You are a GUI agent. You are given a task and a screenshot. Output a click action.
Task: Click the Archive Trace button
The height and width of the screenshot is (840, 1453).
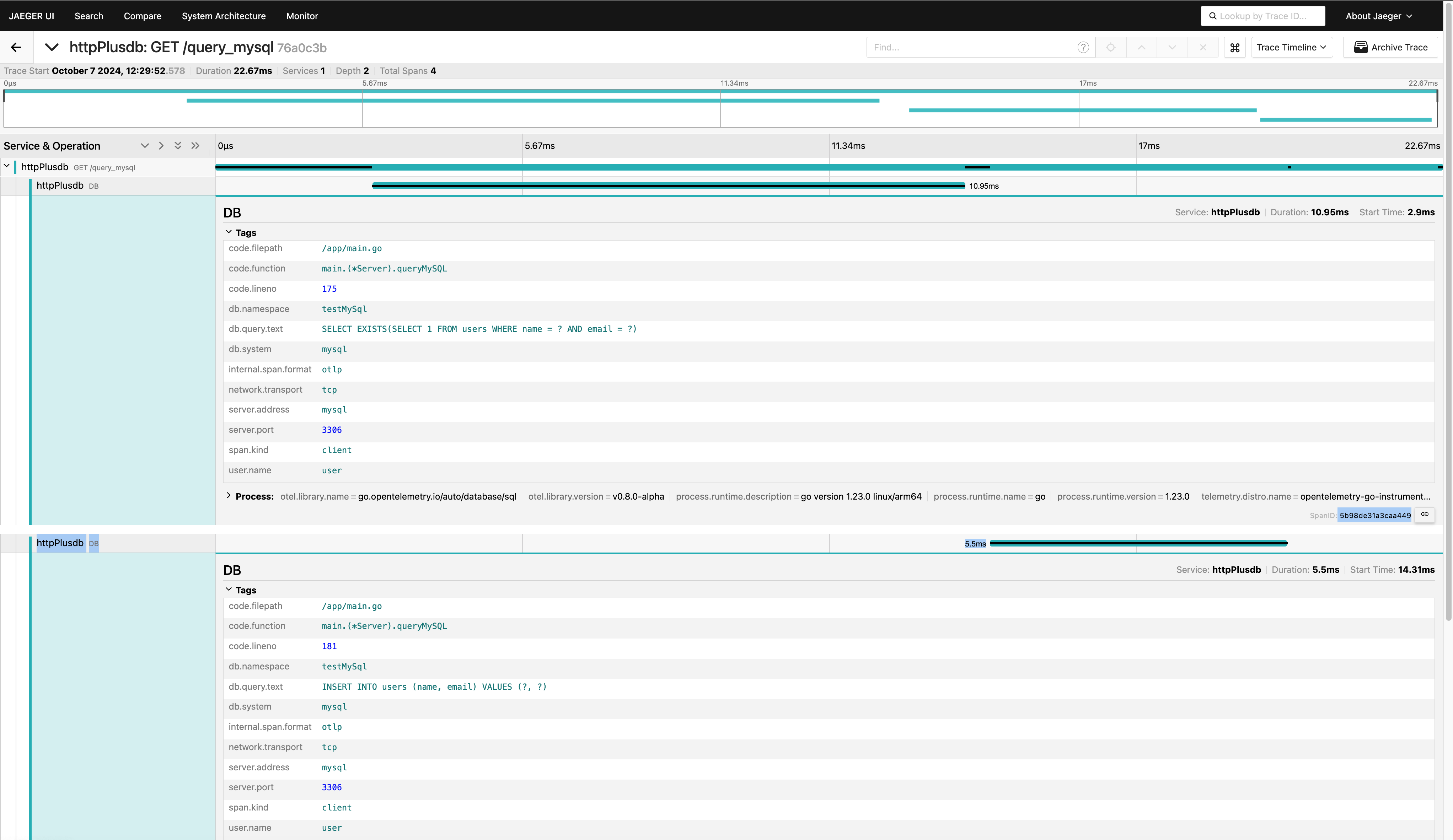pyautogui.click(x=1390, y=47)
